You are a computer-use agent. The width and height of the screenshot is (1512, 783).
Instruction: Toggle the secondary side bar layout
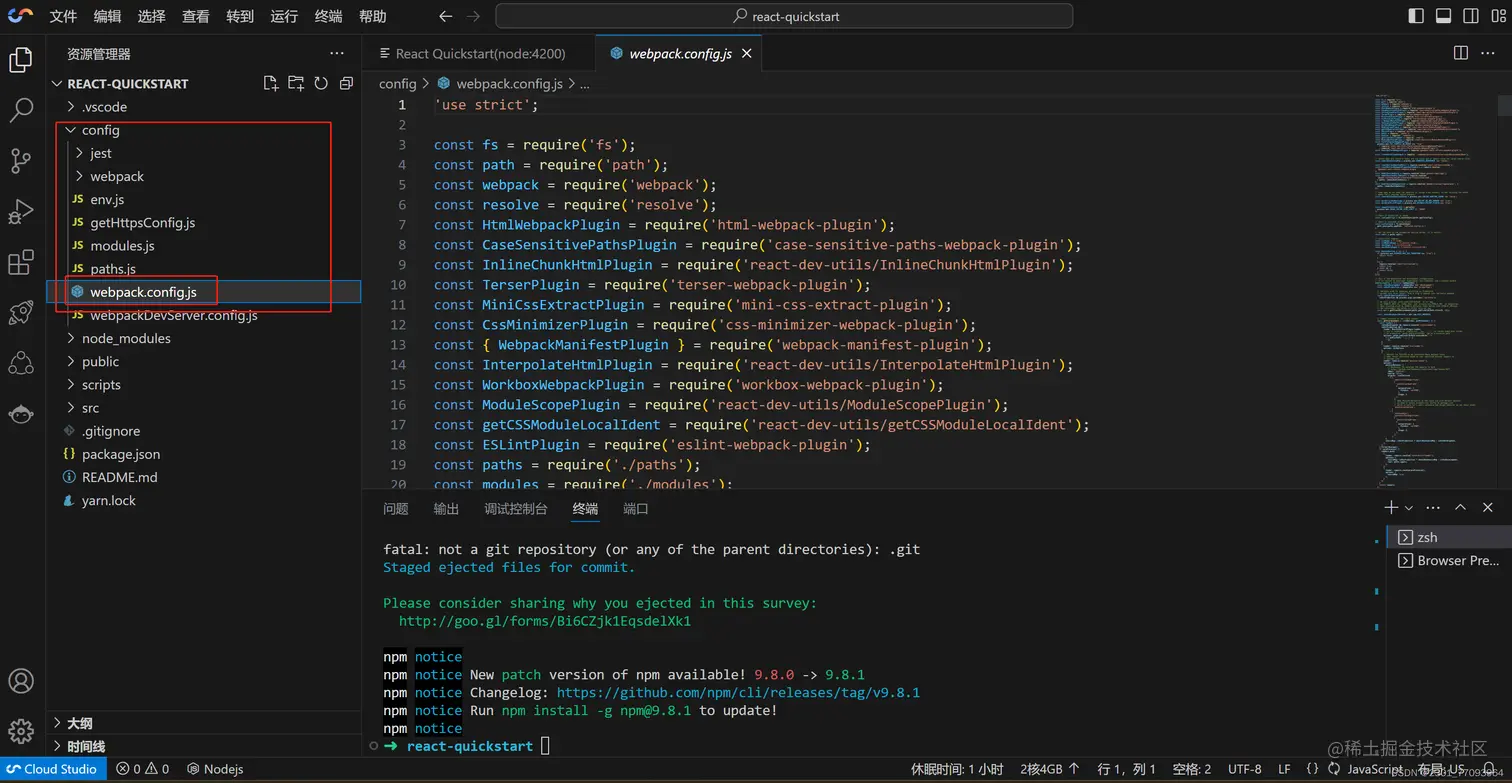click(x=1471, y=16)
